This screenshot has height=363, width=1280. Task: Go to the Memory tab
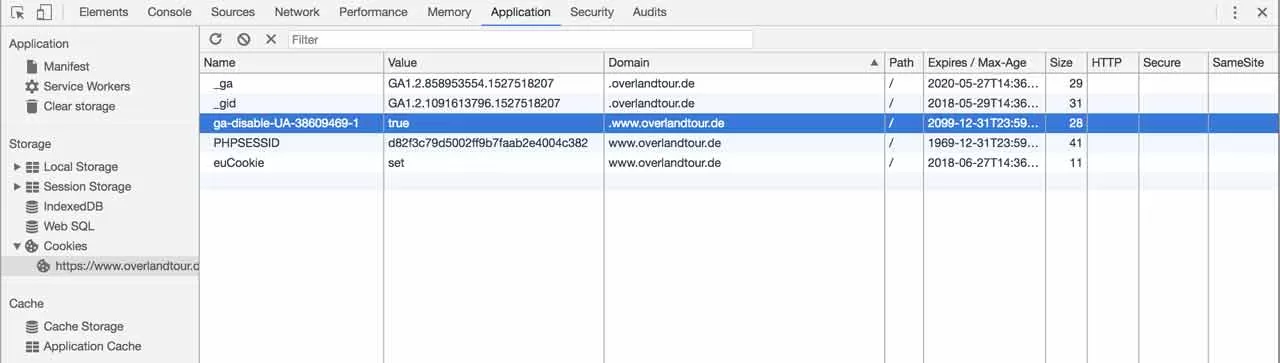click(x=449, y=12)
